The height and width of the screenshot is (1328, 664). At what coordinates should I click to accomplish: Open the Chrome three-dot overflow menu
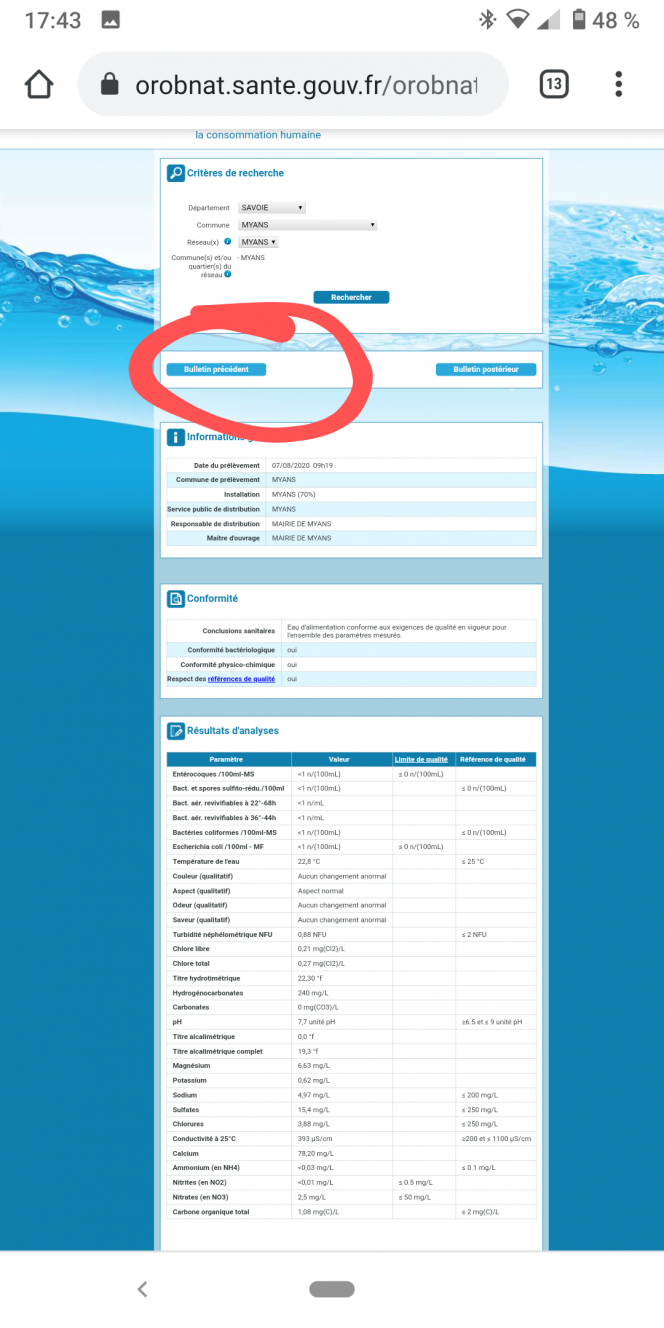coord(619,84)
